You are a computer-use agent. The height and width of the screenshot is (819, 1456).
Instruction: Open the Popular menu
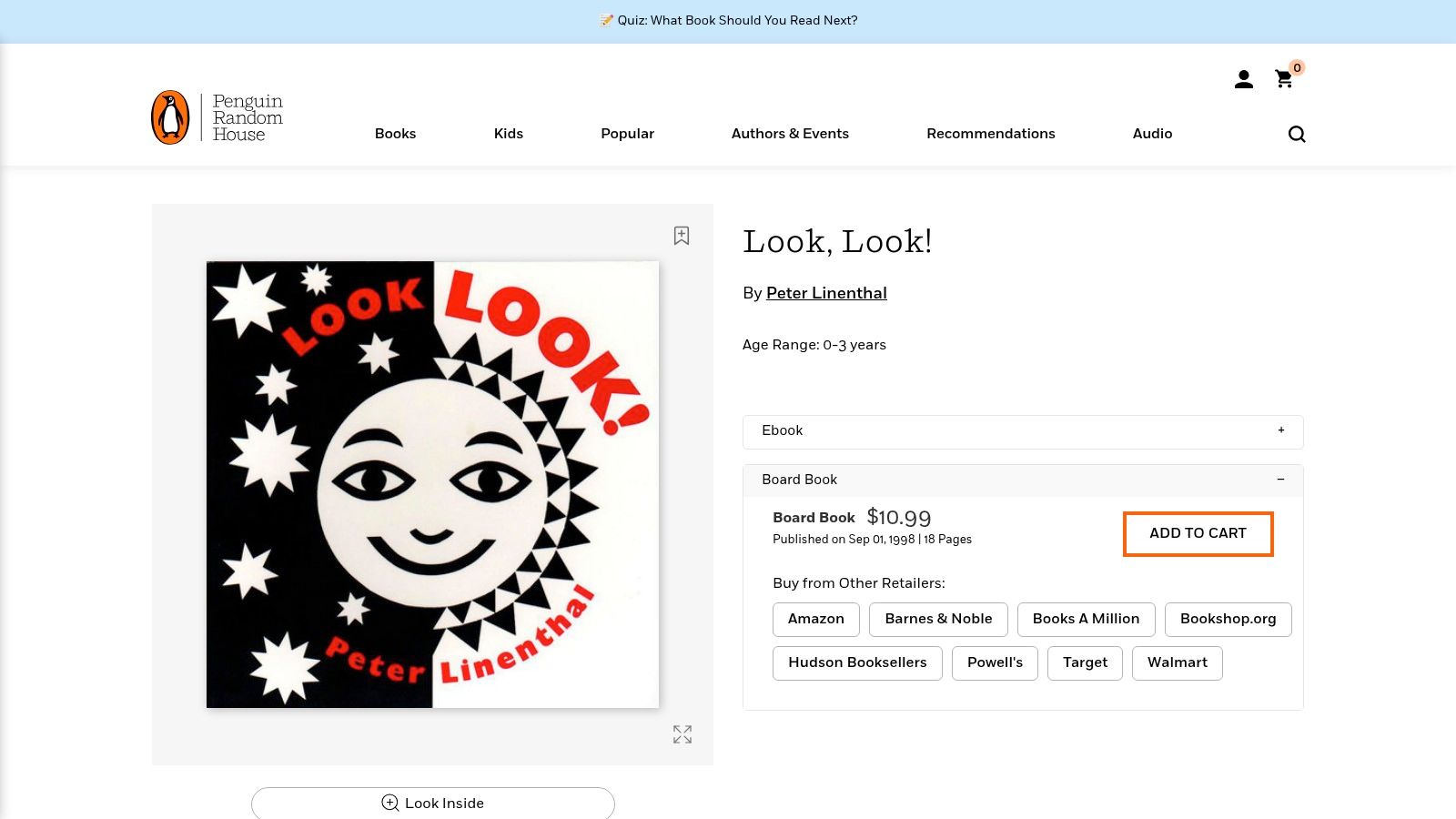(x=627, y=134)
